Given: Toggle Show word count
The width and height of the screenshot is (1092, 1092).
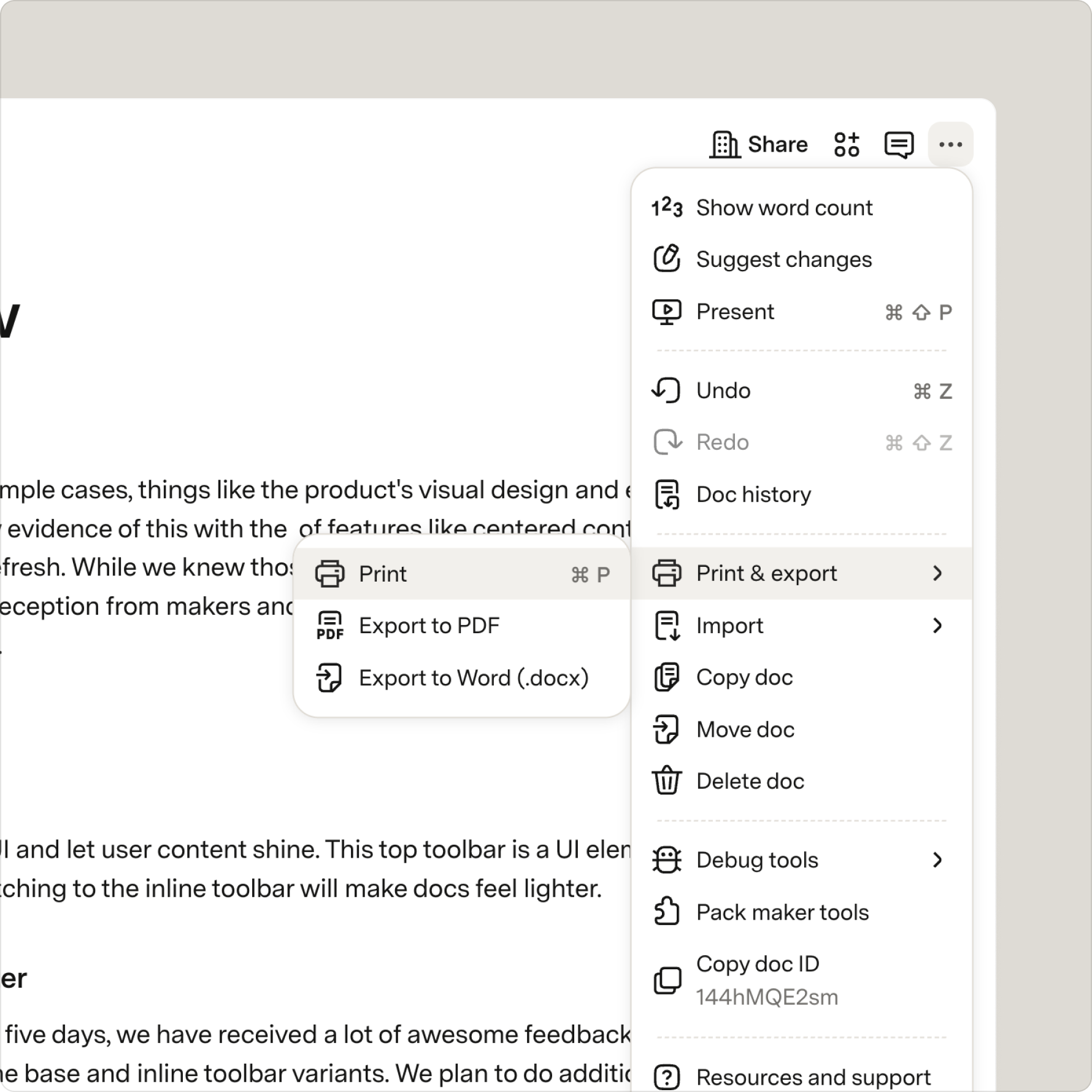Looking at the screenshot, I should pos(801,208).
